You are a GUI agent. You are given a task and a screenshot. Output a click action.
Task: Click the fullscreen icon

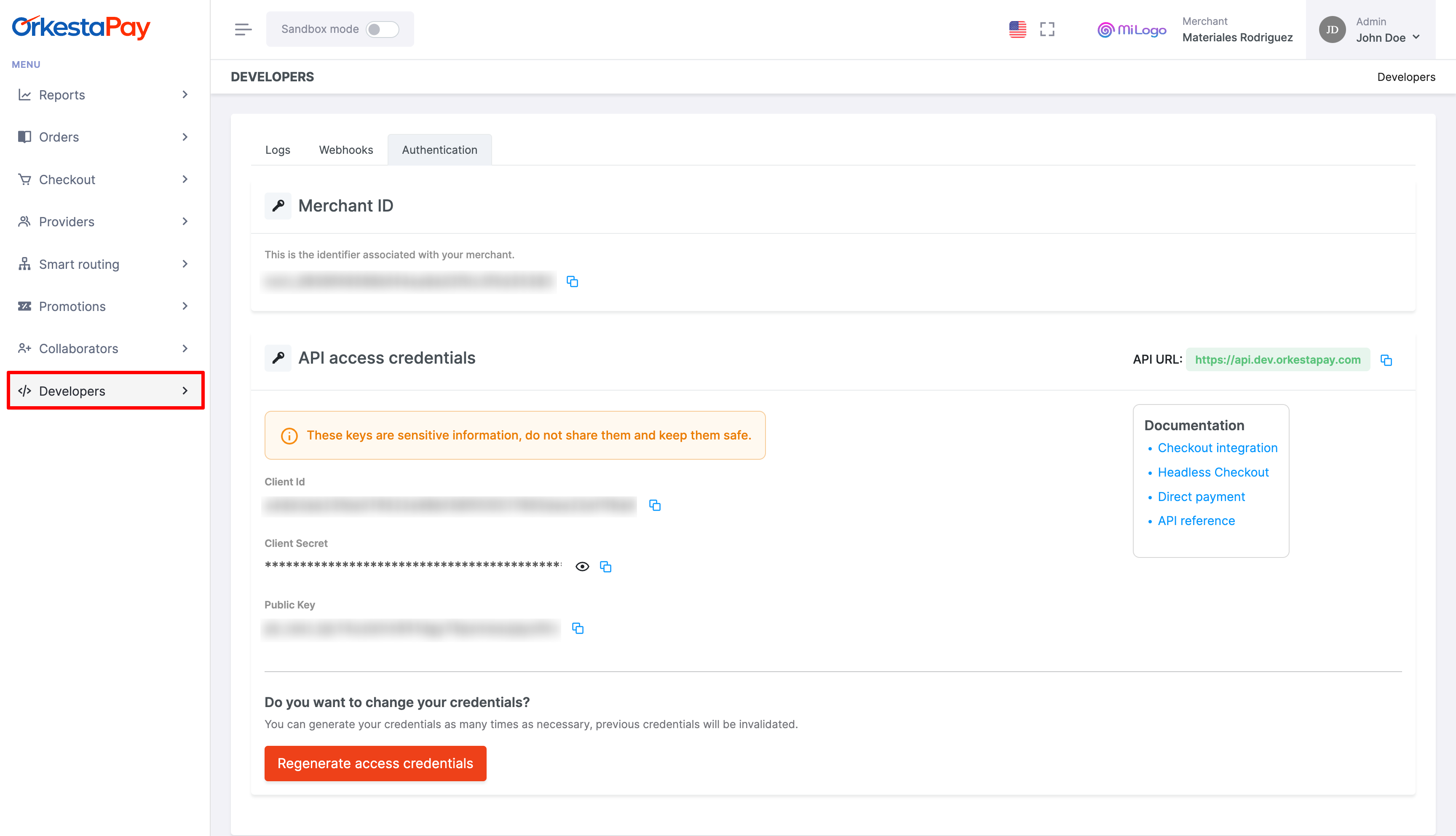point(1047,29)
